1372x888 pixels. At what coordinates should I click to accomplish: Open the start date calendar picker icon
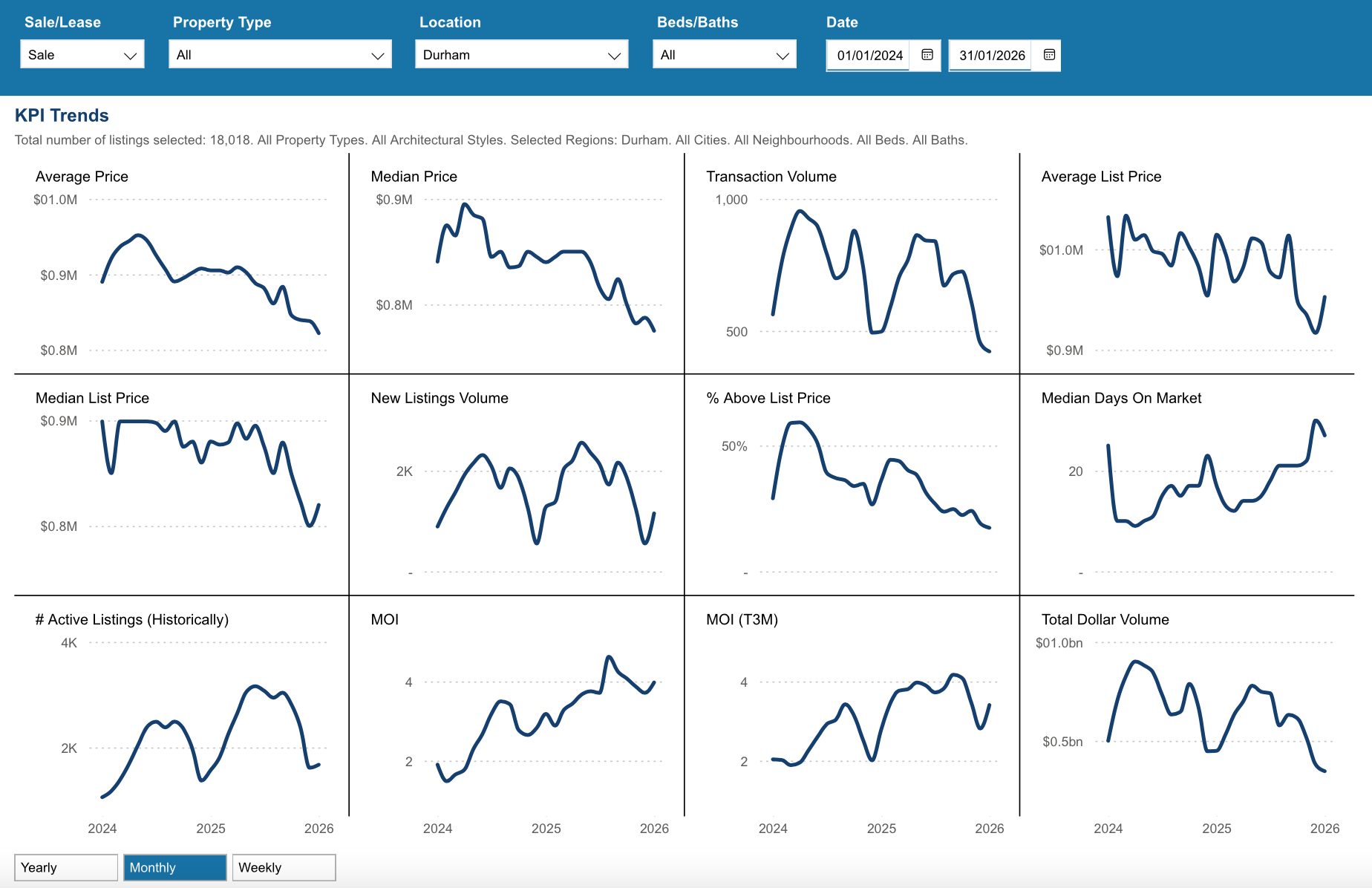[x=927, y=55]
